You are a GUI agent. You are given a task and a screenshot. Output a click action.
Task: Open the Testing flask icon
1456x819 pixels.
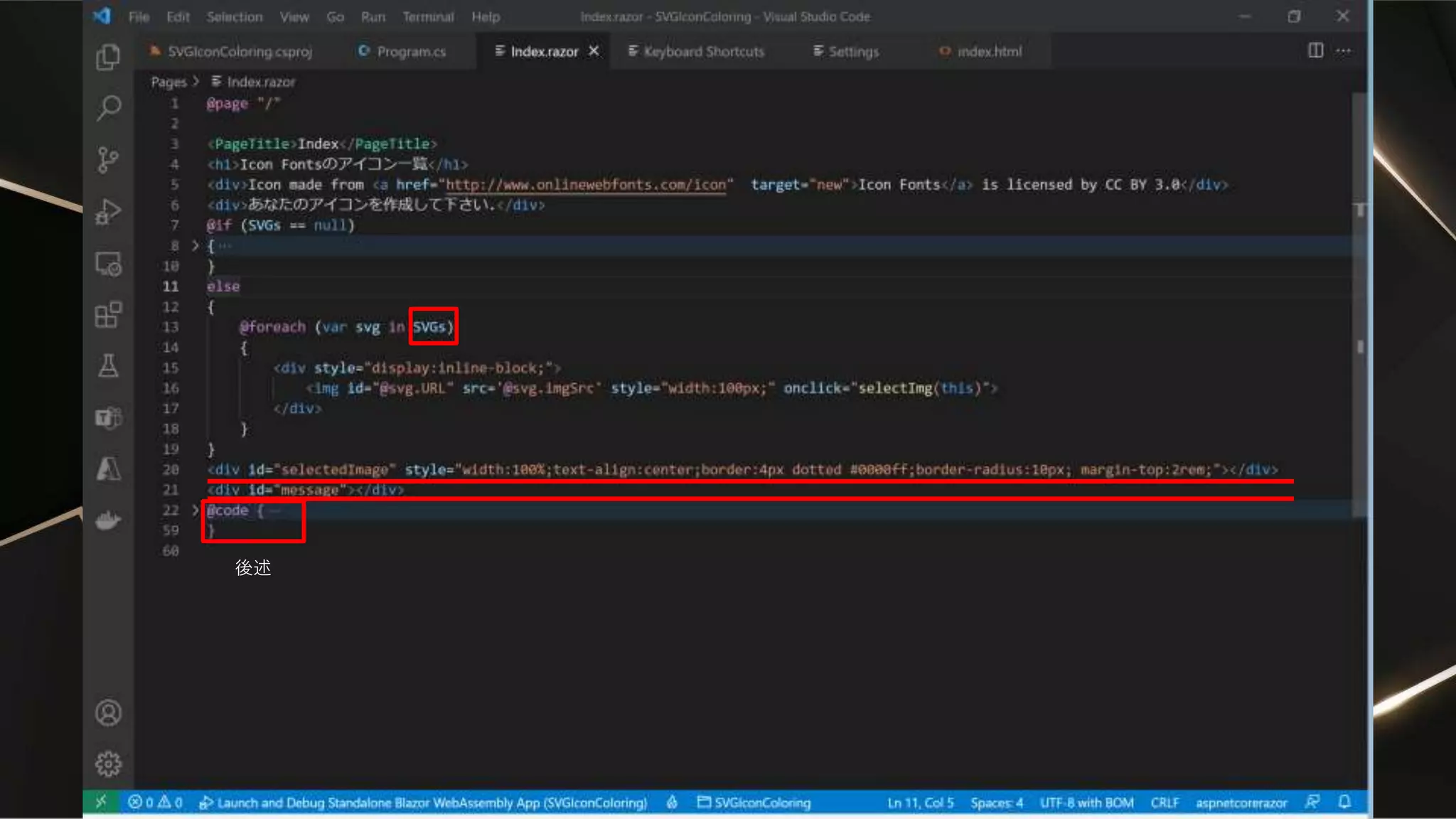coord(108,366)
